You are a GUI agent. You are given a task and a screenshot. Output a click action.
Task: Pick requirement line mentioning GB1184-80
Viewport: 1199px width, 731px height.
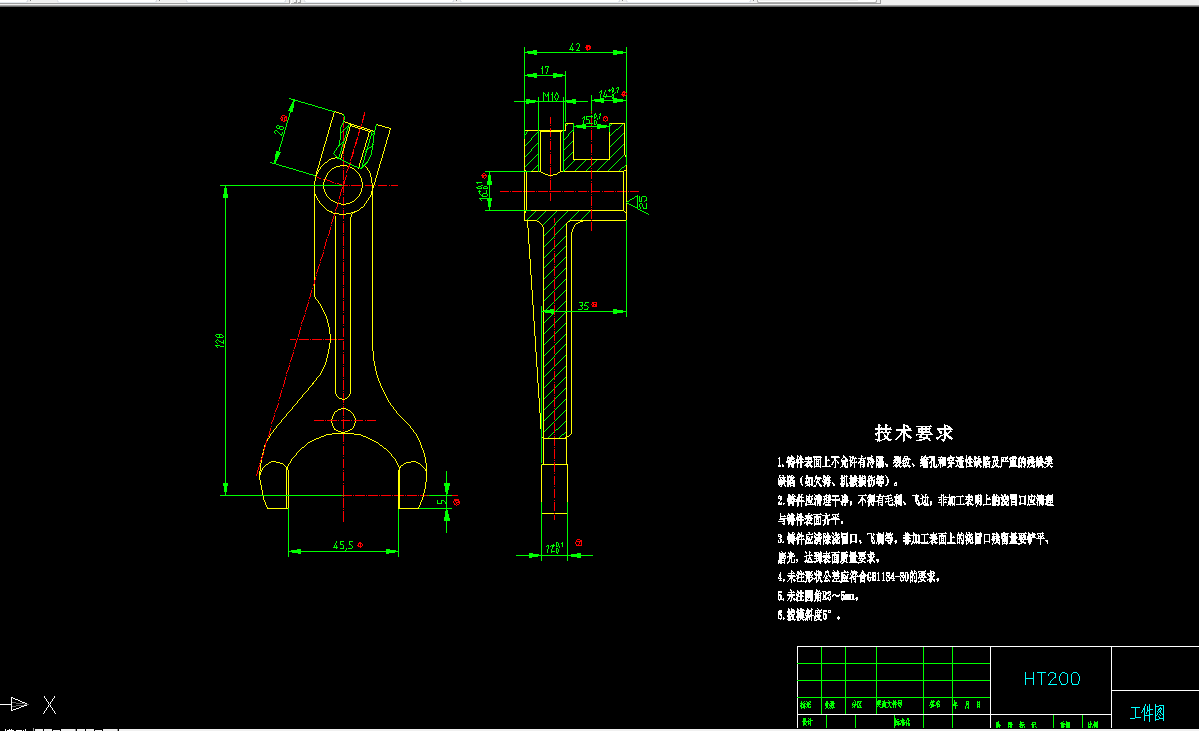858,577
